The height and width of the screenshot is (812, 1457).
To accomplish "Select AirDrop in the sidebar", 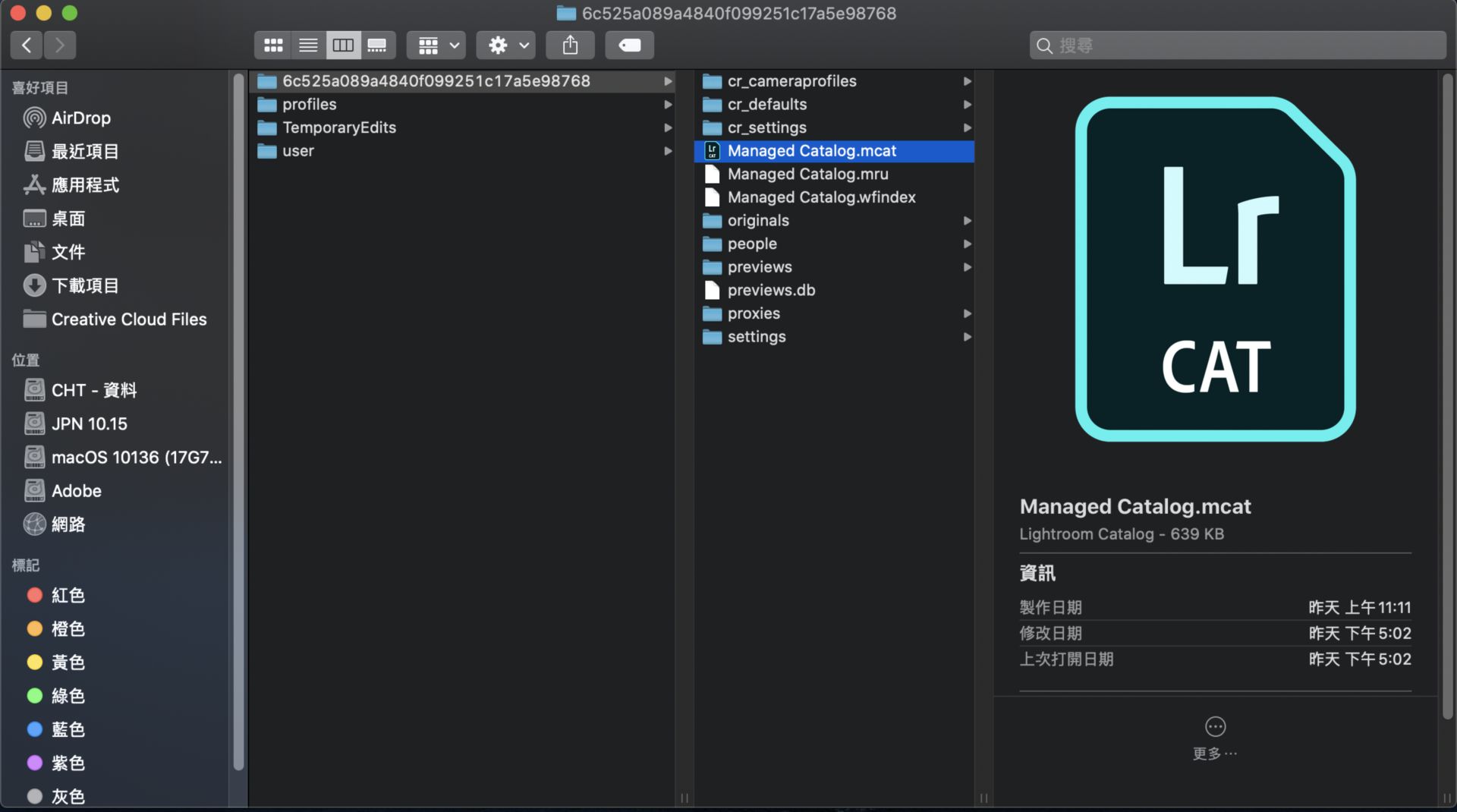I will (80, 118).
